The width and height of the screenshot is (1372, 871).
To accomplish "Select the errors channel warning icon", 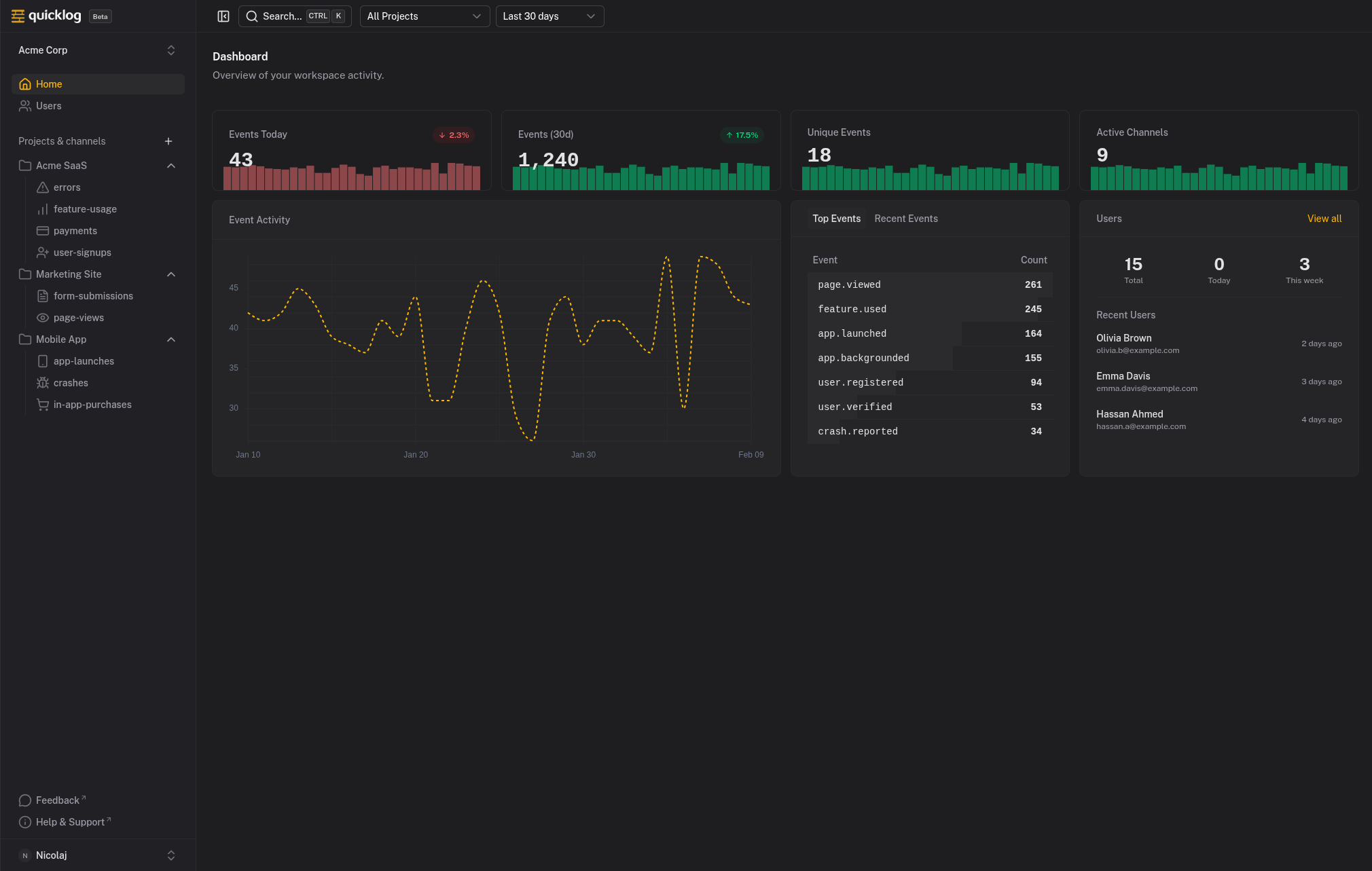I will tap(42, 187).
